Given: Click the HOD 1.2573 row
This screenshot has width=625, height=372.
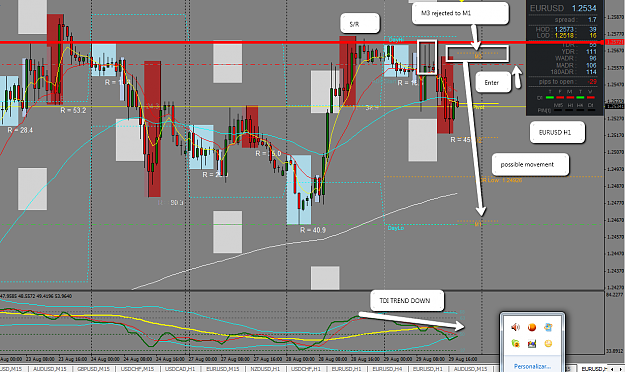Looking at the screenshot, I should (566, 29).
